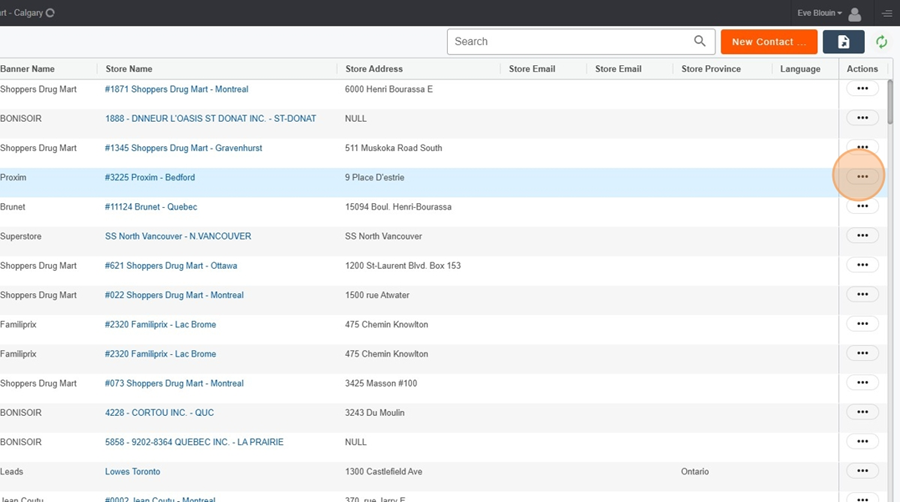
Task: Open actions menu for 4228 - CORTOU INC. row
Action: 862,412
